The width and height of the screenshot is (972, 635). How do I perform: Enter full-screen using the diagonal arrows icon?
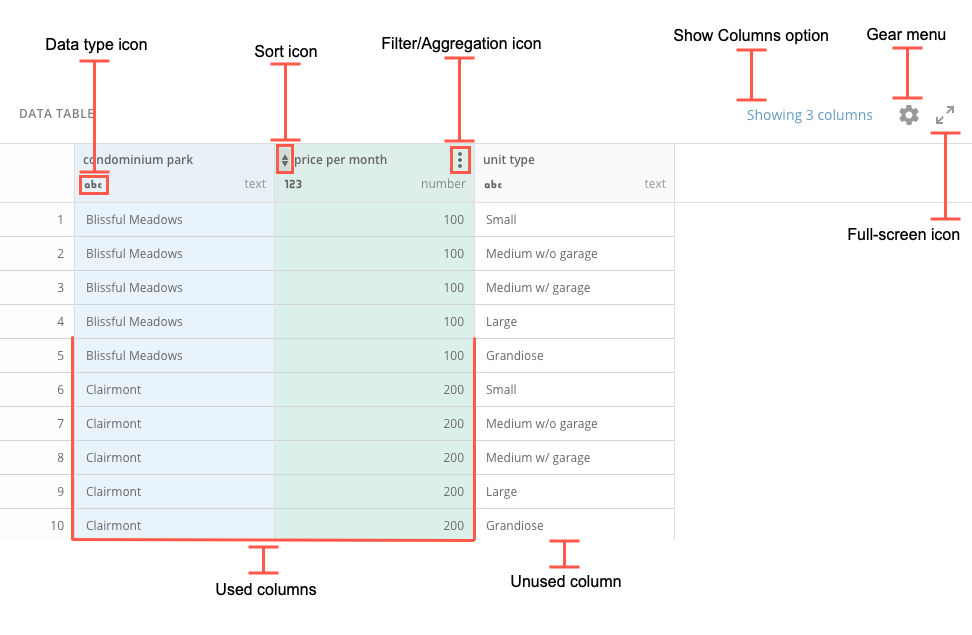click(945, 114)
